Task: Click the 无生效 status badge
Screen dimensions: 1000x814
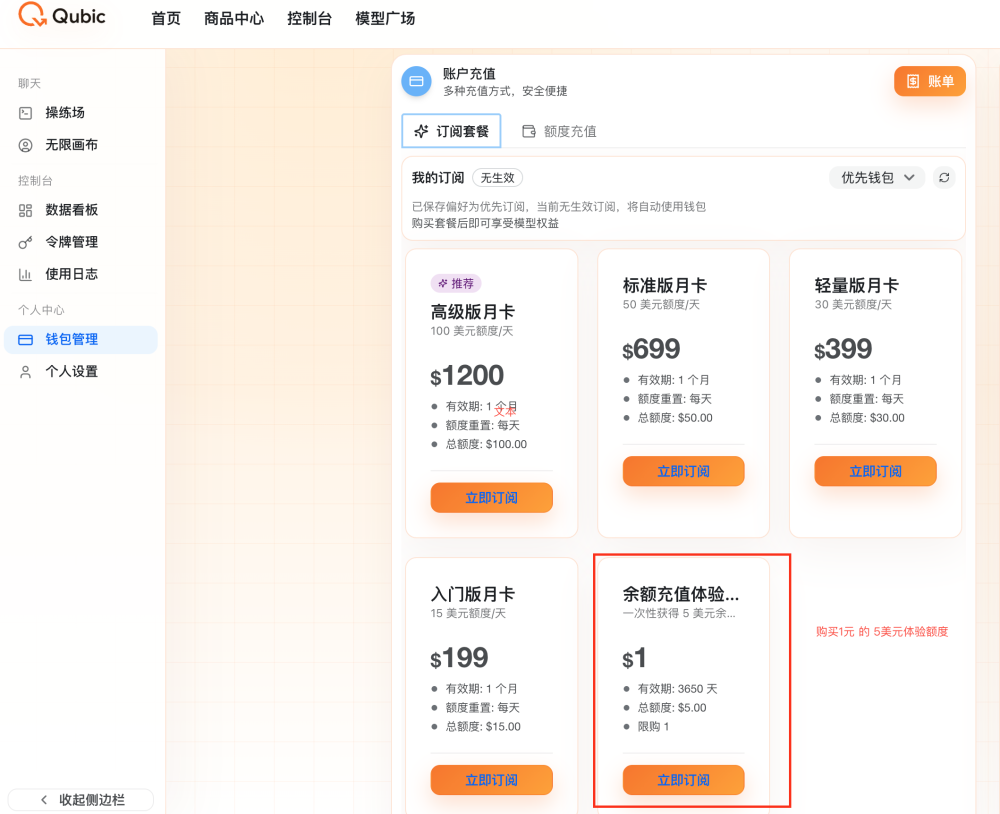Action: click(x=497, y=178)
